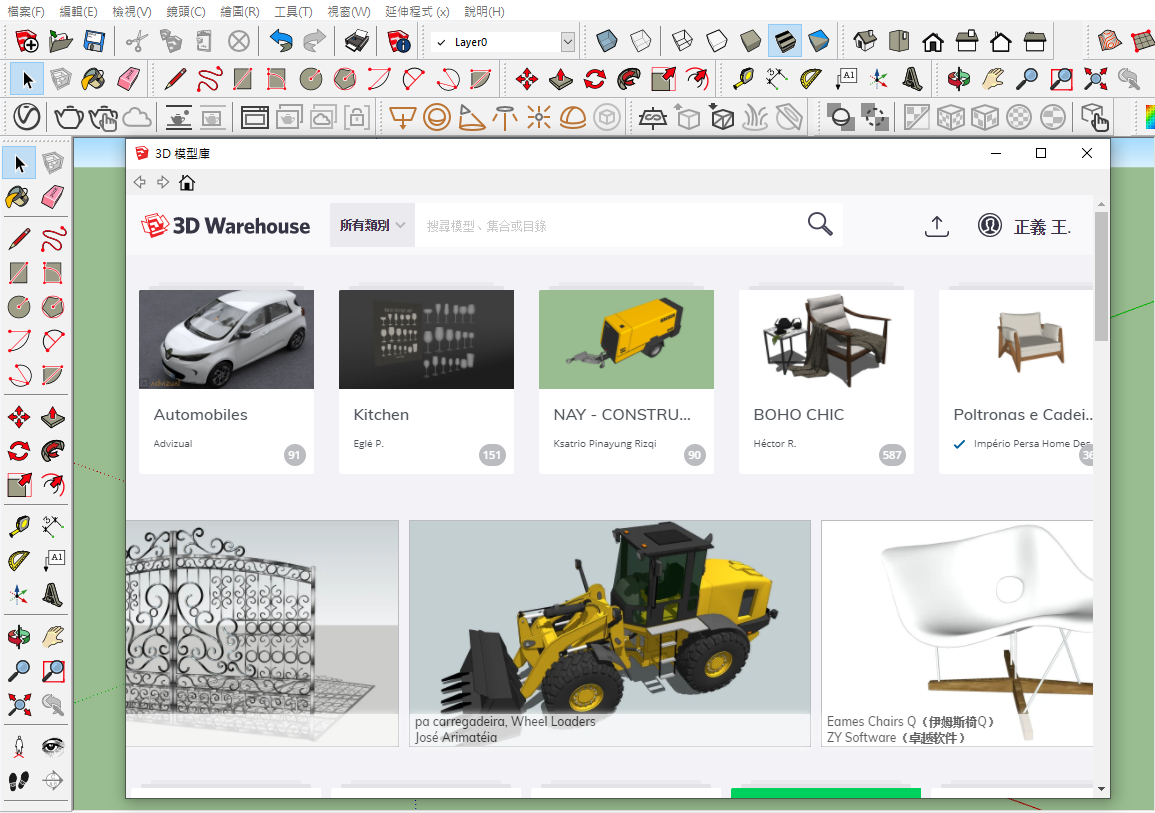Open the NAY - CONSTRU... collection title
Image resolution: width=1155 pixels, height=813 pixels.
622,415
